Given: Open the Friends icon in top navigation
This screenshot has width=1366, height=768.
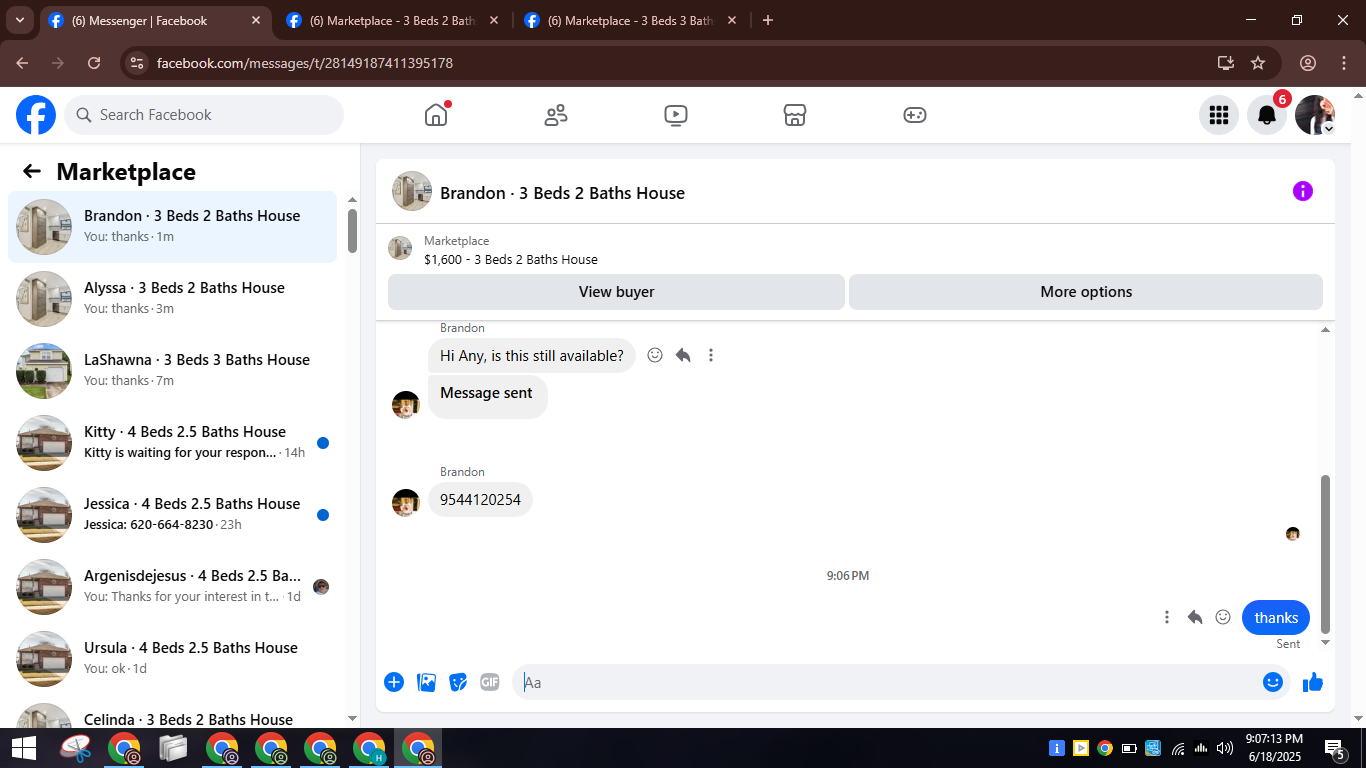Looking at the screenshot, I should (556, 115).
